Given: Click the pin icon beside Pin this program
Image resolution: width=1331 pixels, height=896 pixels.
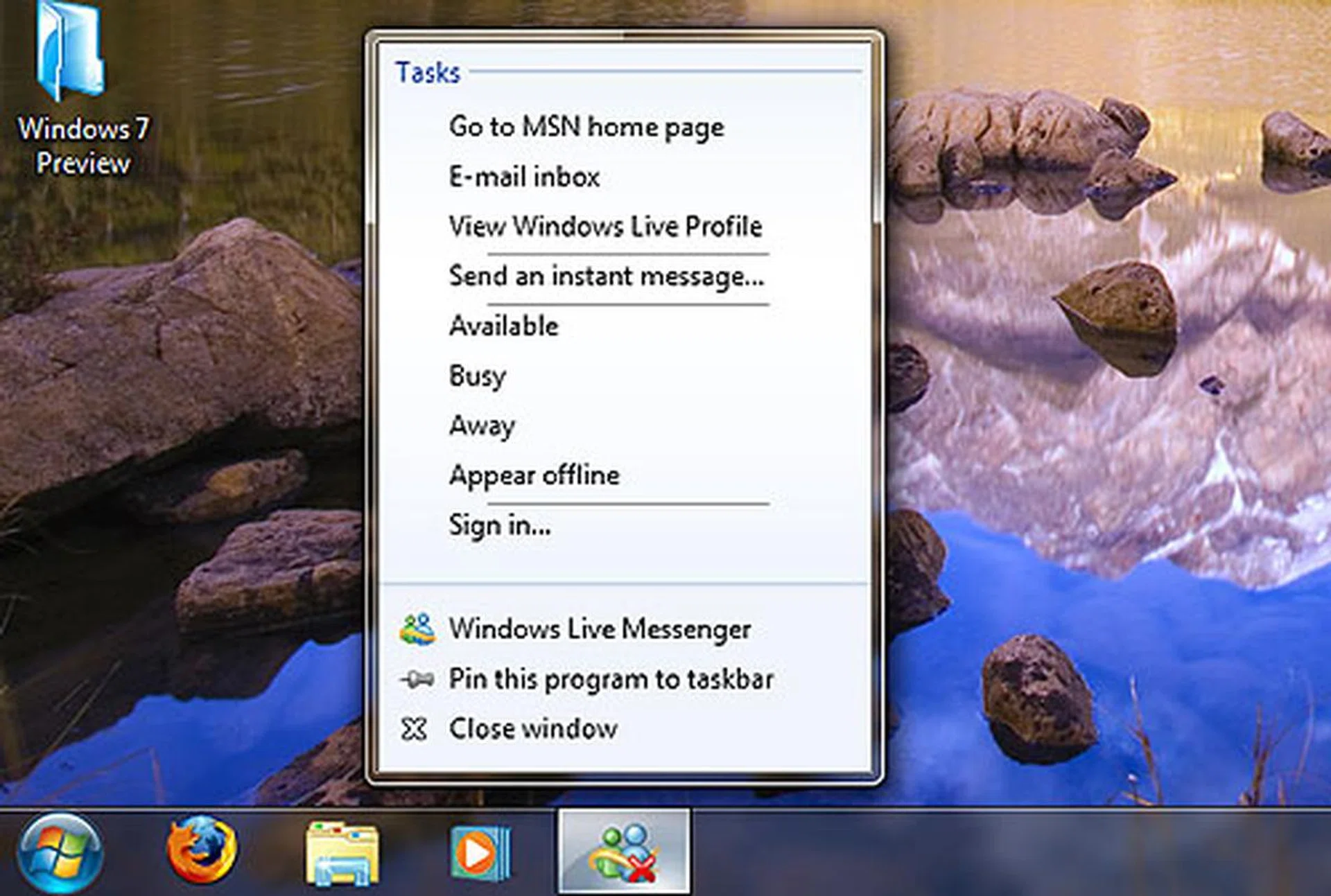Looking at the screenshot, I should (417, 680).
